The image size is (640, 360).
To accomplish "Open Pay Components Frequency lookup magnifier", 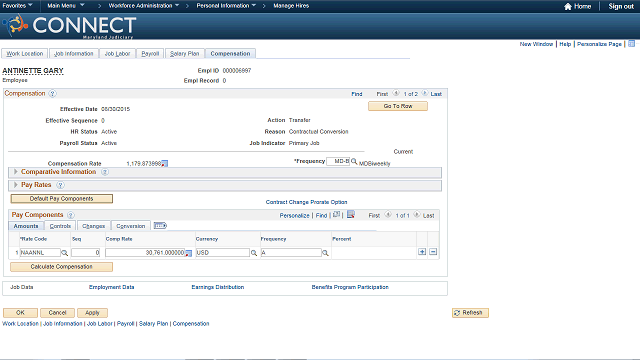I will pyautogui.click(x=325, y=253).
